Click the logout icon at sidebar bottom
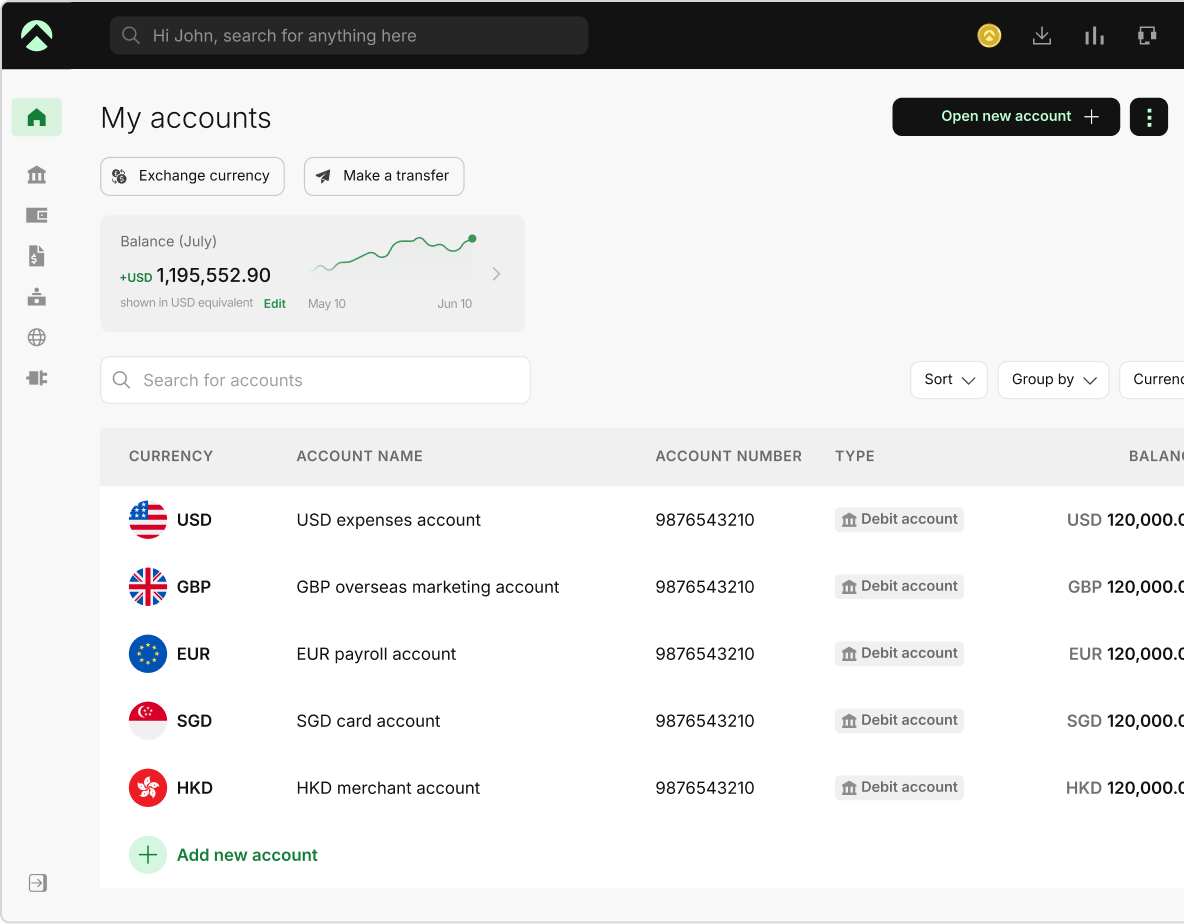The width and height of the screenshot is (1184, 924). coord(38,882)
